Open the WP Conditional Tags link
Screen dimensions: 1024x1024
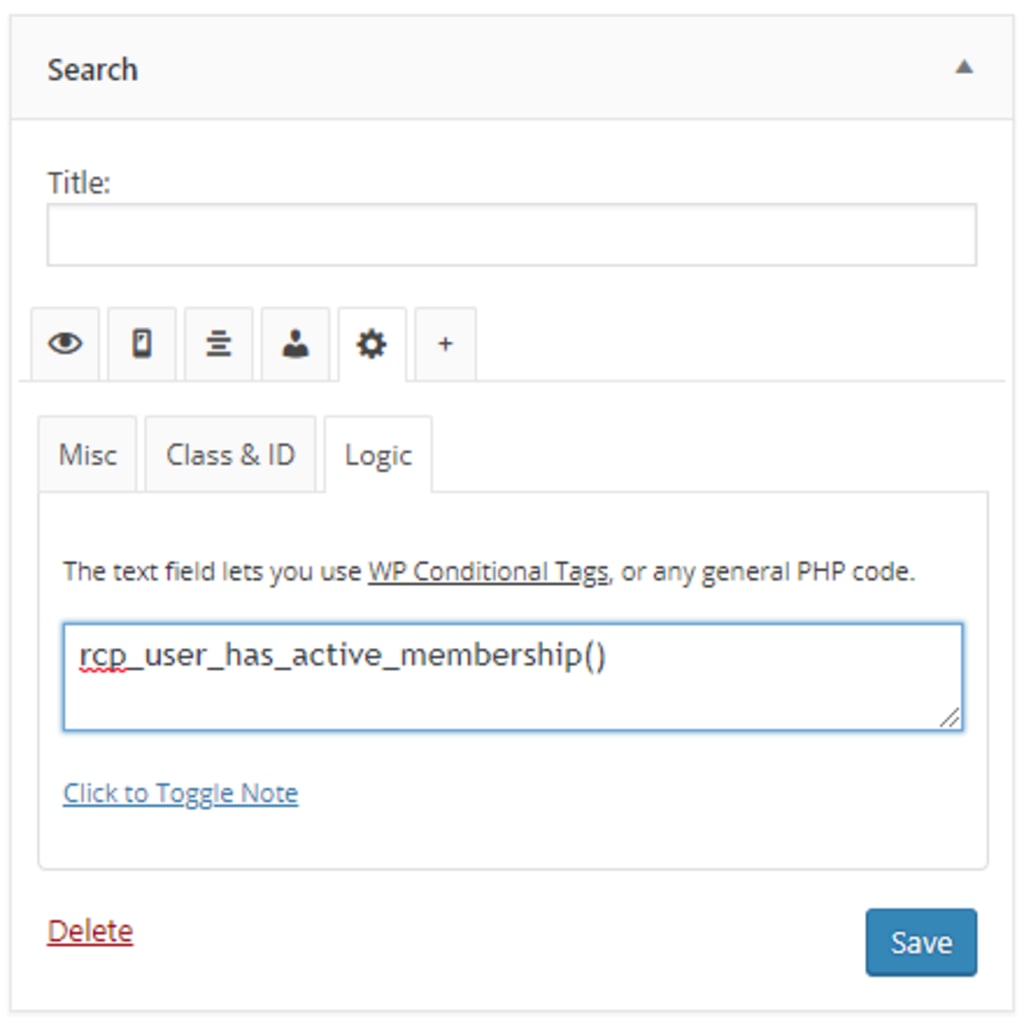tap(488, 571)
